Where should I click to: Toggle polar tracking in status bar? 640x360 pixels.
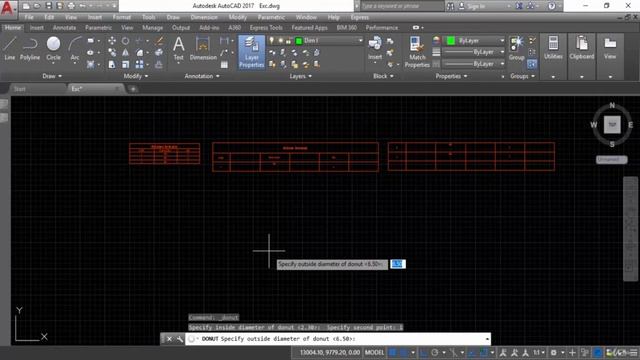(435, 352)
